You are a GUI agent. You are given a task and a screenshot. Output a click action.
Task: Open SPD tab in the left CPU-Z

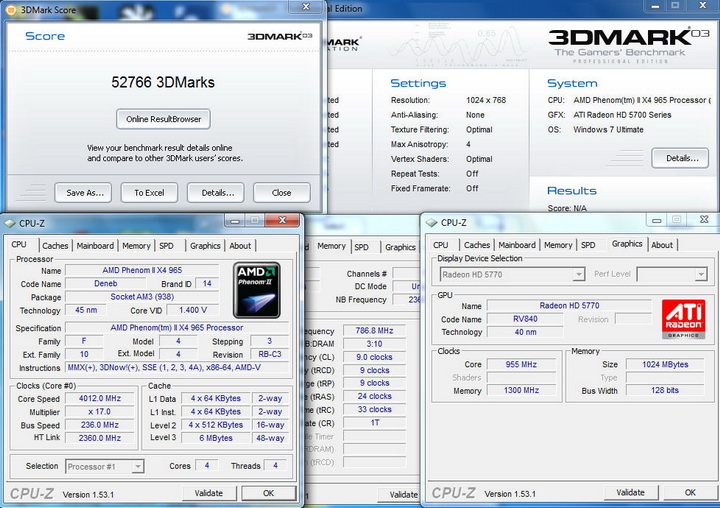(x=166, y=246)
